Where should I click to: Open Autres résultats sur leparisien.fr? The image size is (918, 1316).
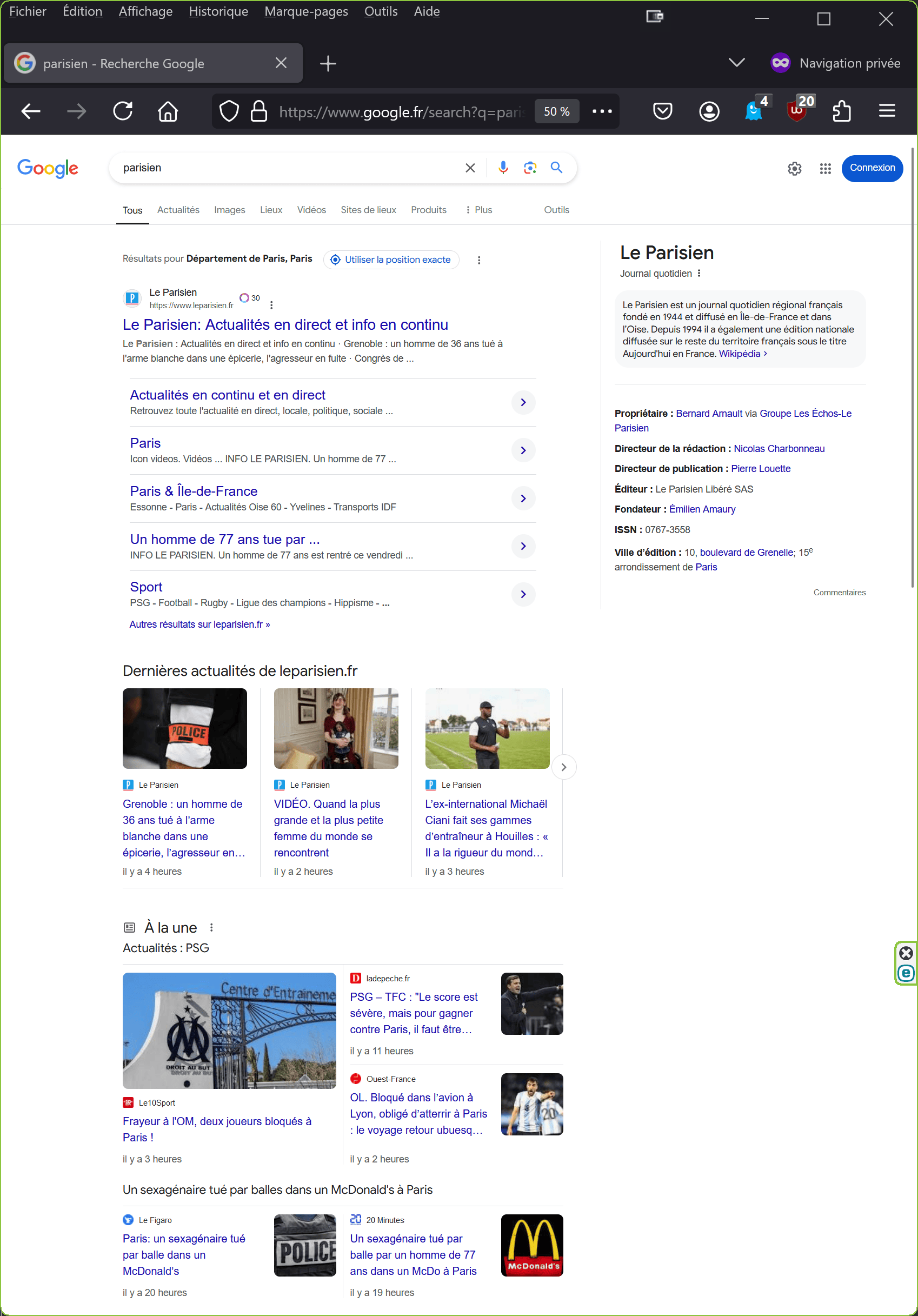click(x=199, y=625)
